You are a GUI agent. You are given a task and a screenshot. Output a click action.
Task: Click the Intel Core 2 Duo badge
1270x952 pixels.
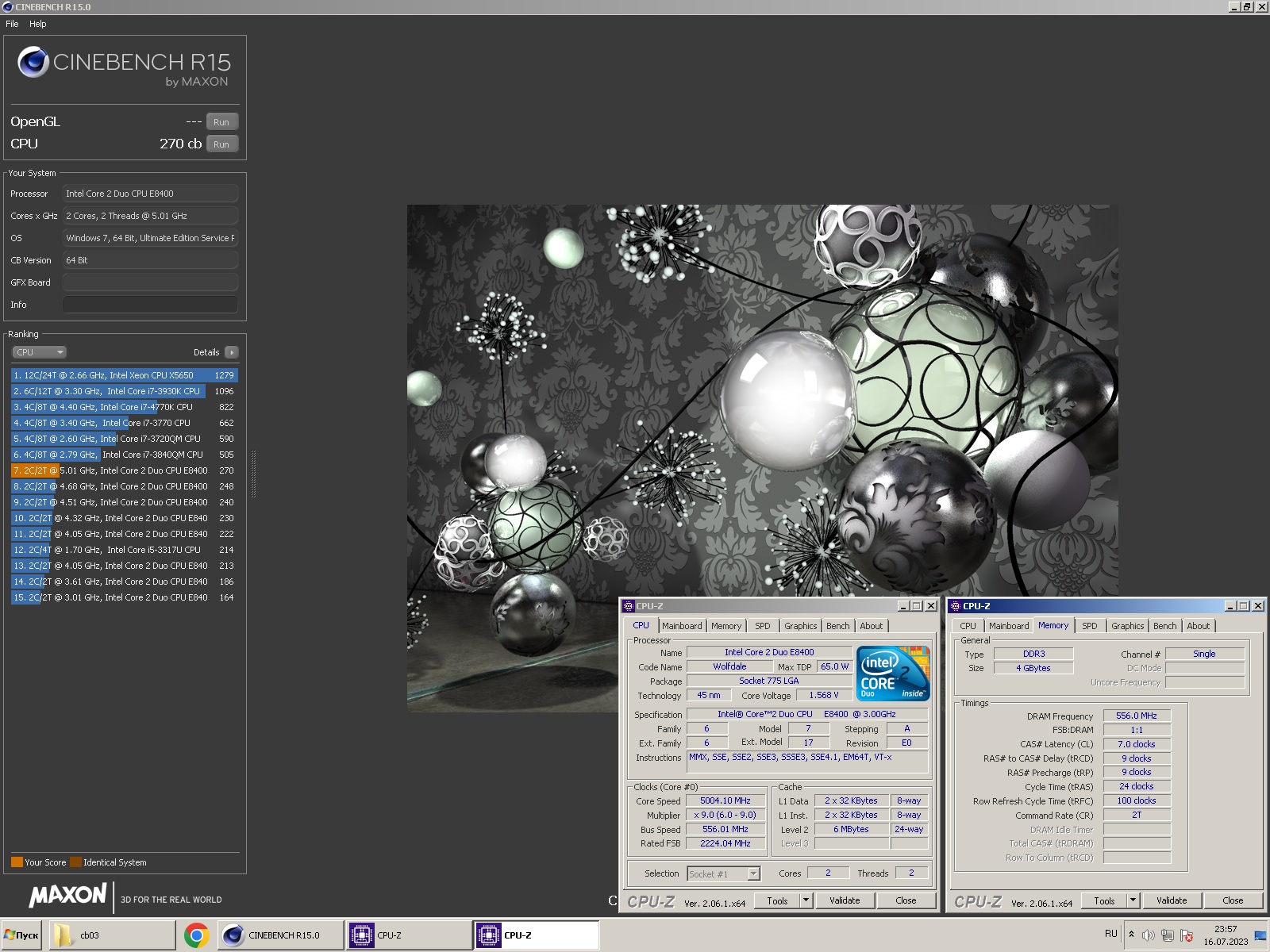point(893,674)
